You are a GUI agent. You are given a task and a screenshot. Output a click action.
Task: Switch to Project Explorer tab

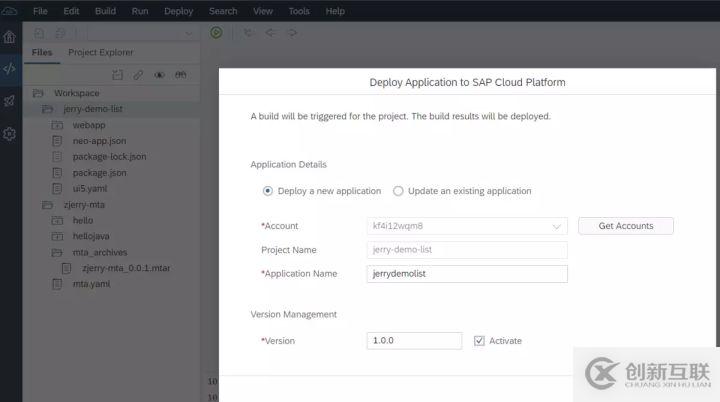pos(100,52)
